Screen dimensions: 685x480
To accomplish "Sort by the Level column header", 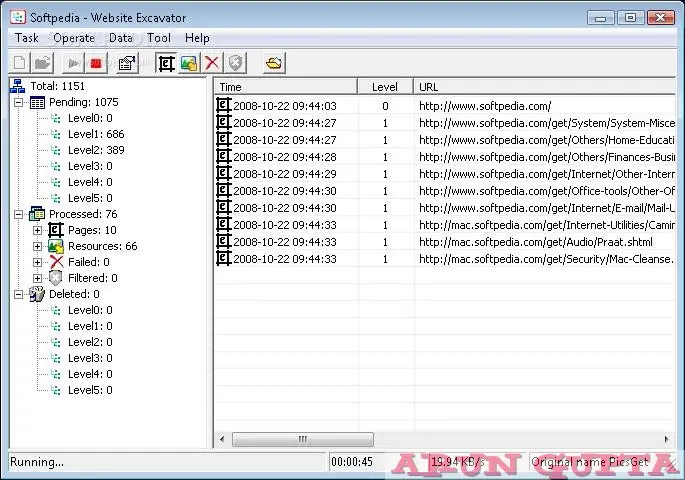I will [385, 87].
